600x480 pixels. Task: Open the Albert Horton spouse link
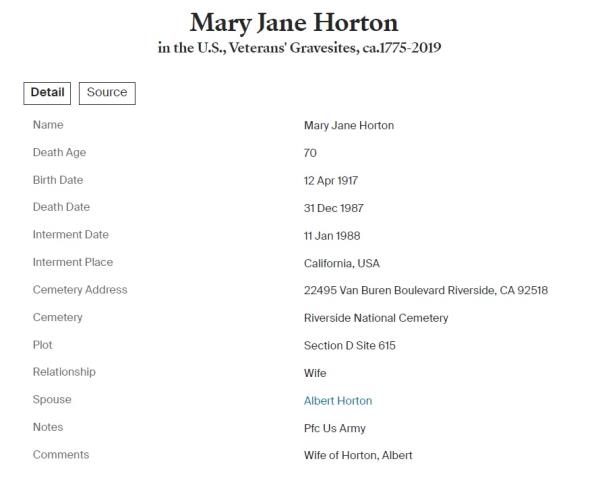(x=338, y=401)
